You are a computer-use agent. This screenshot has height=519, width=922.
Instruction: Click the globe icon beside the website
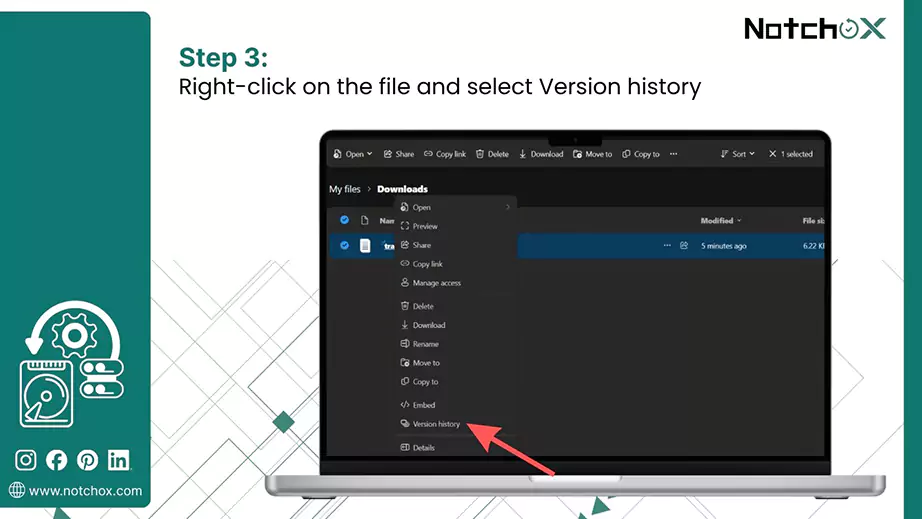(17, 490)
